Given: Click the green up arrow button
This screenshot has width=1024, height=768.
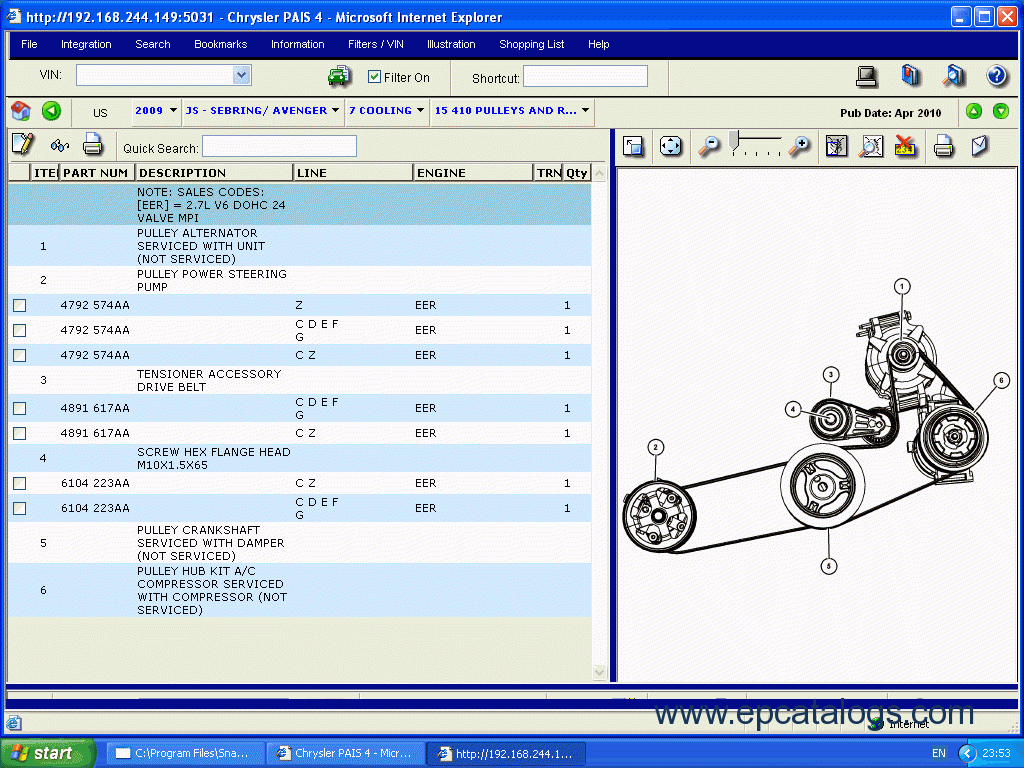Looking at the screenshot, I should (974, 111).
